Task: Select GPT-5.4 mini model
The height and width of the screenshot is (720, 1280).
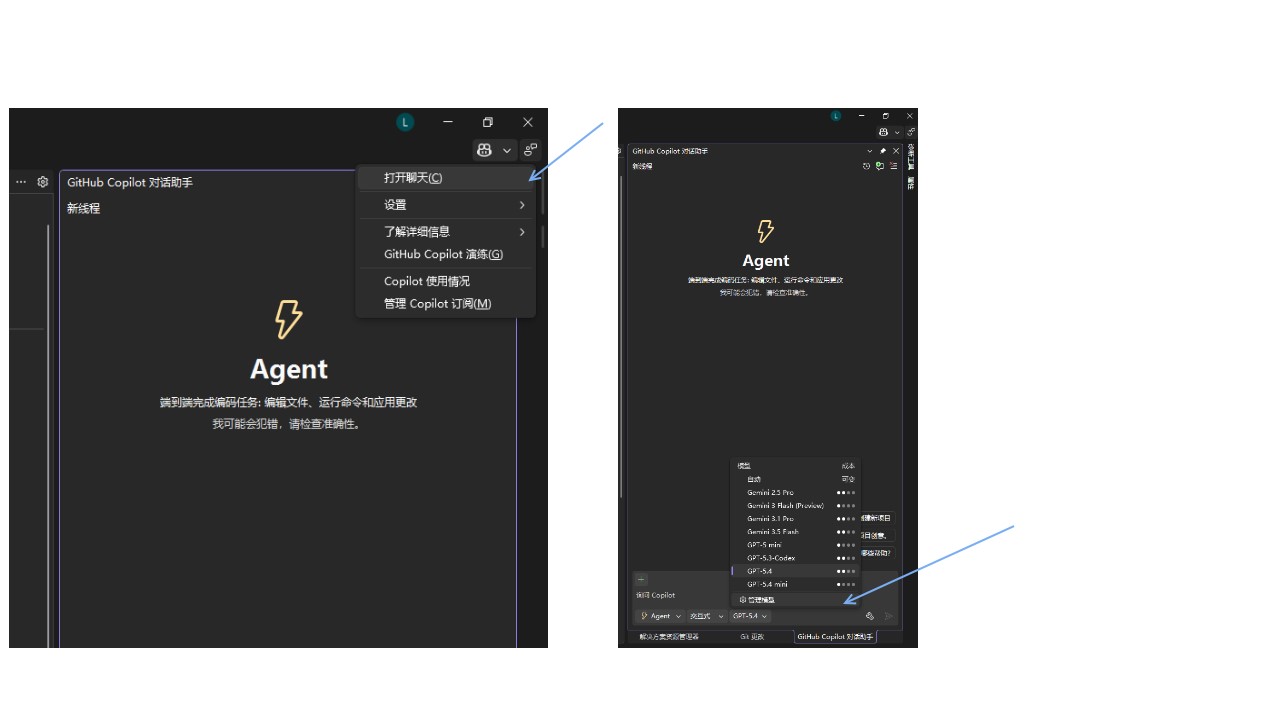Action: click(796, 584)
